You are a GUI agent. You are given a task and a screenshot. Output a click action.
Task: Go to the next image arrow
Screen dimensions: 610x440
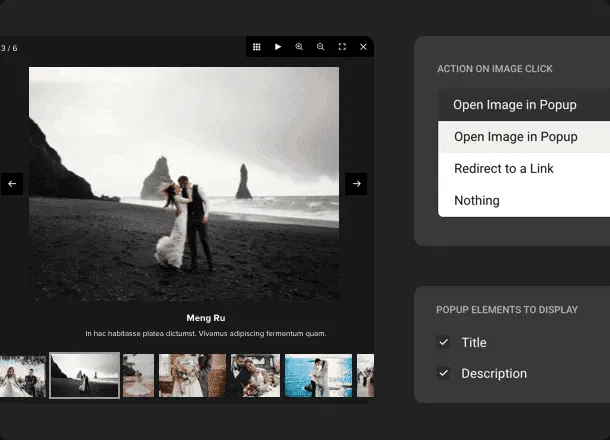(x=356, y=184)
